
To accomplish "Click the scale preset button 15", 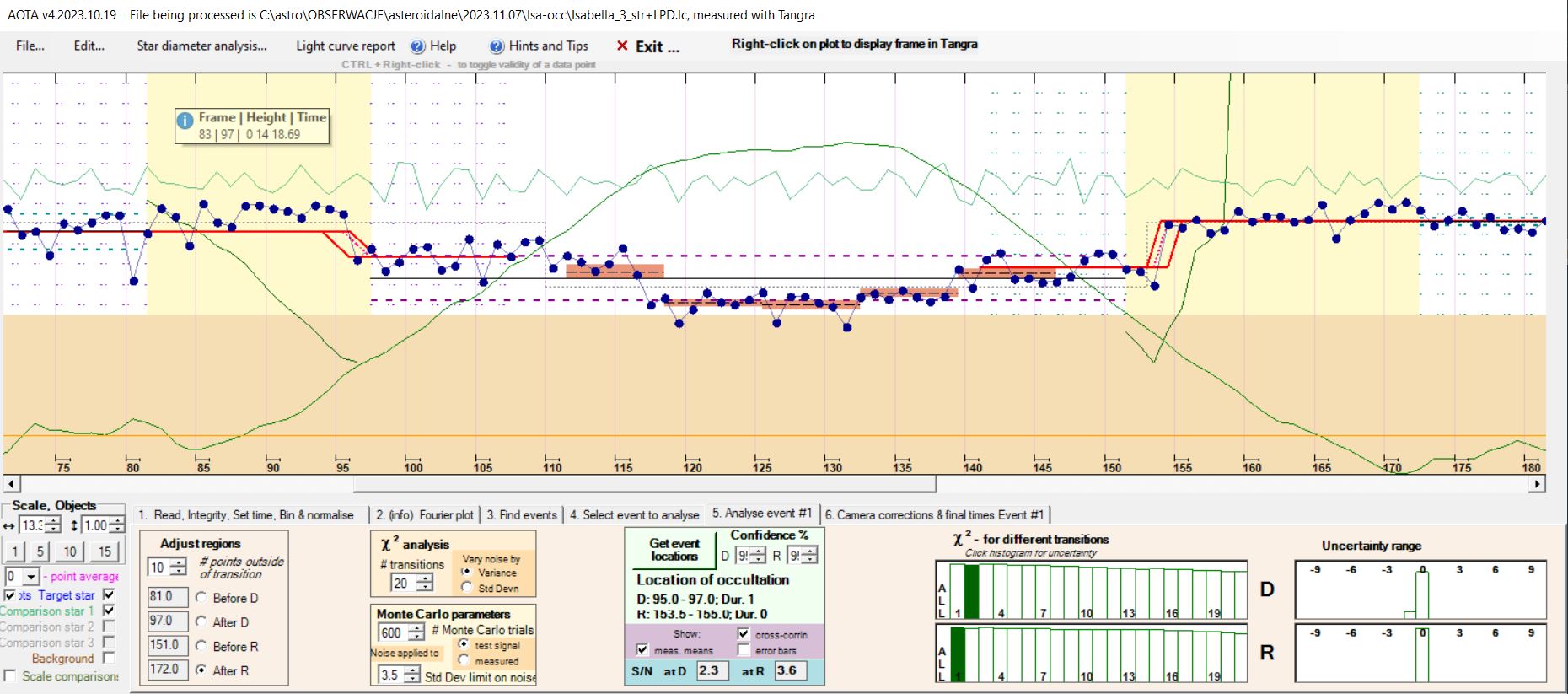I will [104, 551].
